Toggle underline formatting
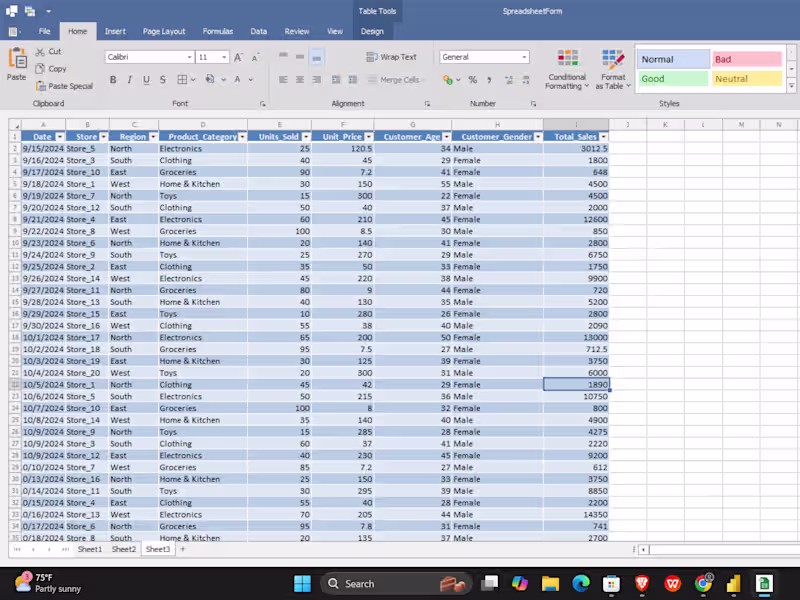 pyautogui.click(x=147, y=79)
